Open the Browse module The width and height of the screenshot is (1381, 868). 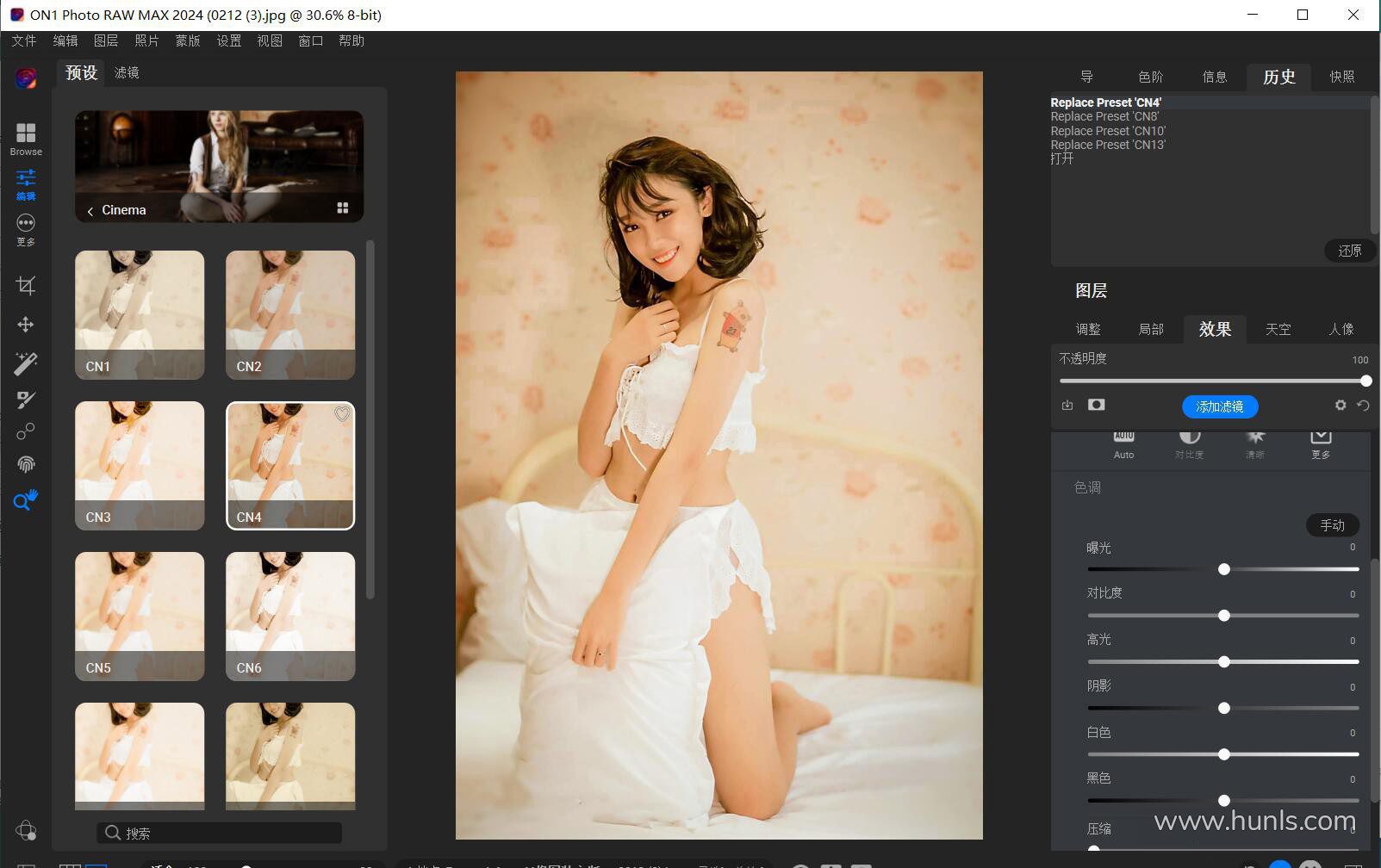click(x=26, y=138)
